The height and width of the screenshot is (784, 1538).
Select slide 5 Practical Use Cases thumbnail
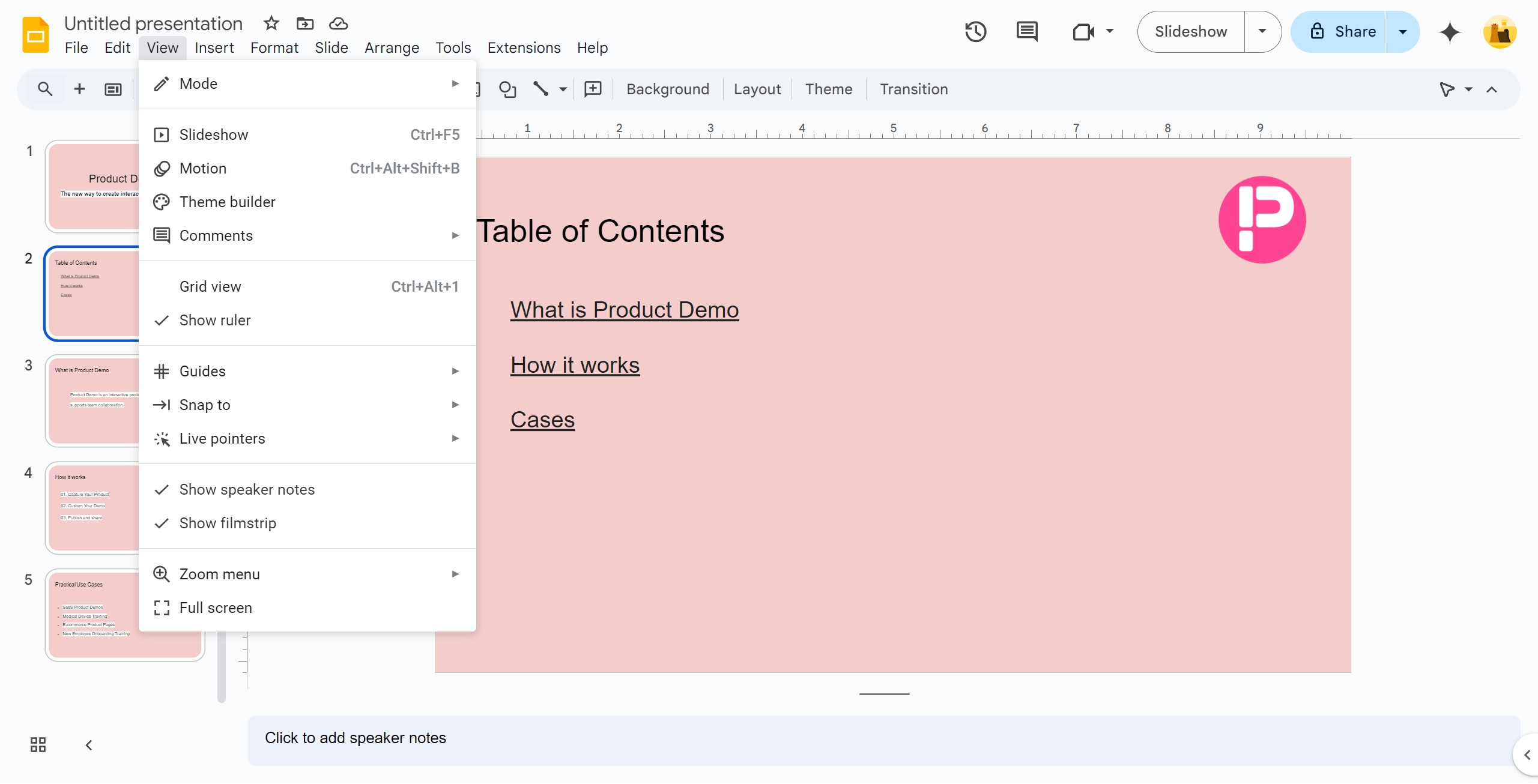tap(125, 615)
